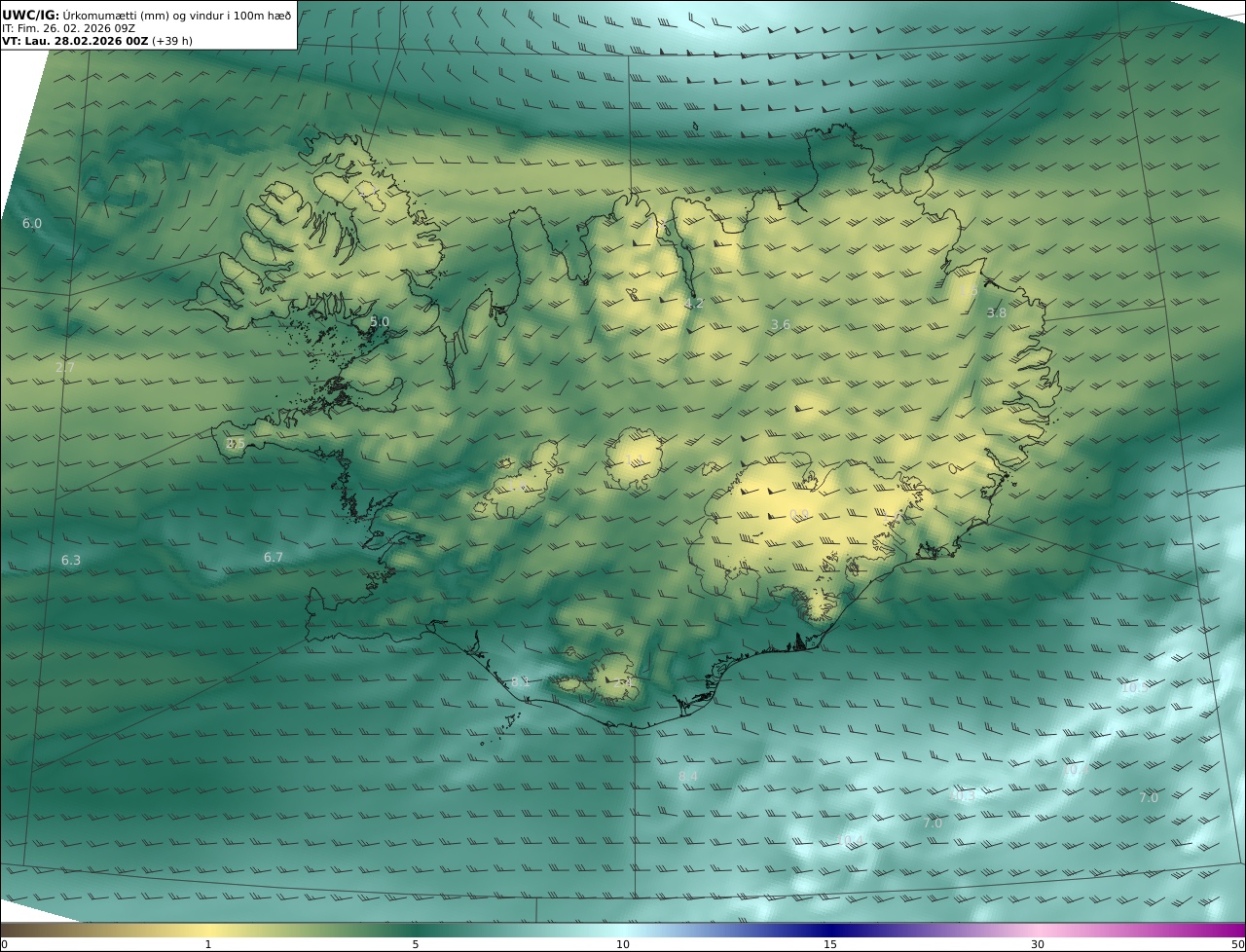The height and width of the screenshot is (952, 1246).
Task: Click the '6.3' value on the map
Action: 71,561
